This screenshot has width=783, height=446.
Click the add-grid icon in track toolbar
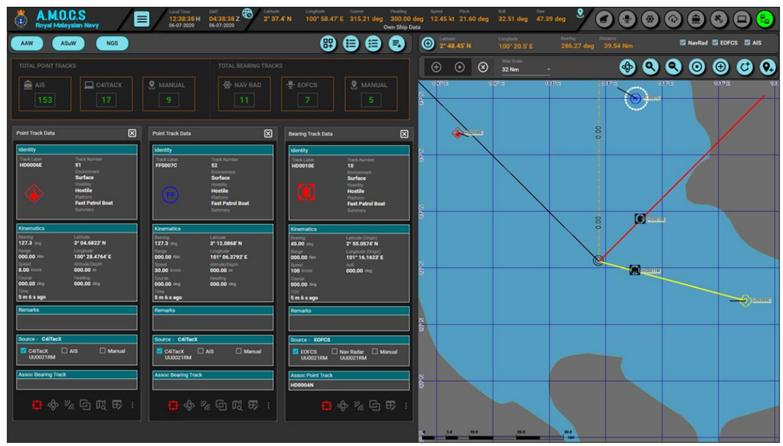[x=327, y=44]
